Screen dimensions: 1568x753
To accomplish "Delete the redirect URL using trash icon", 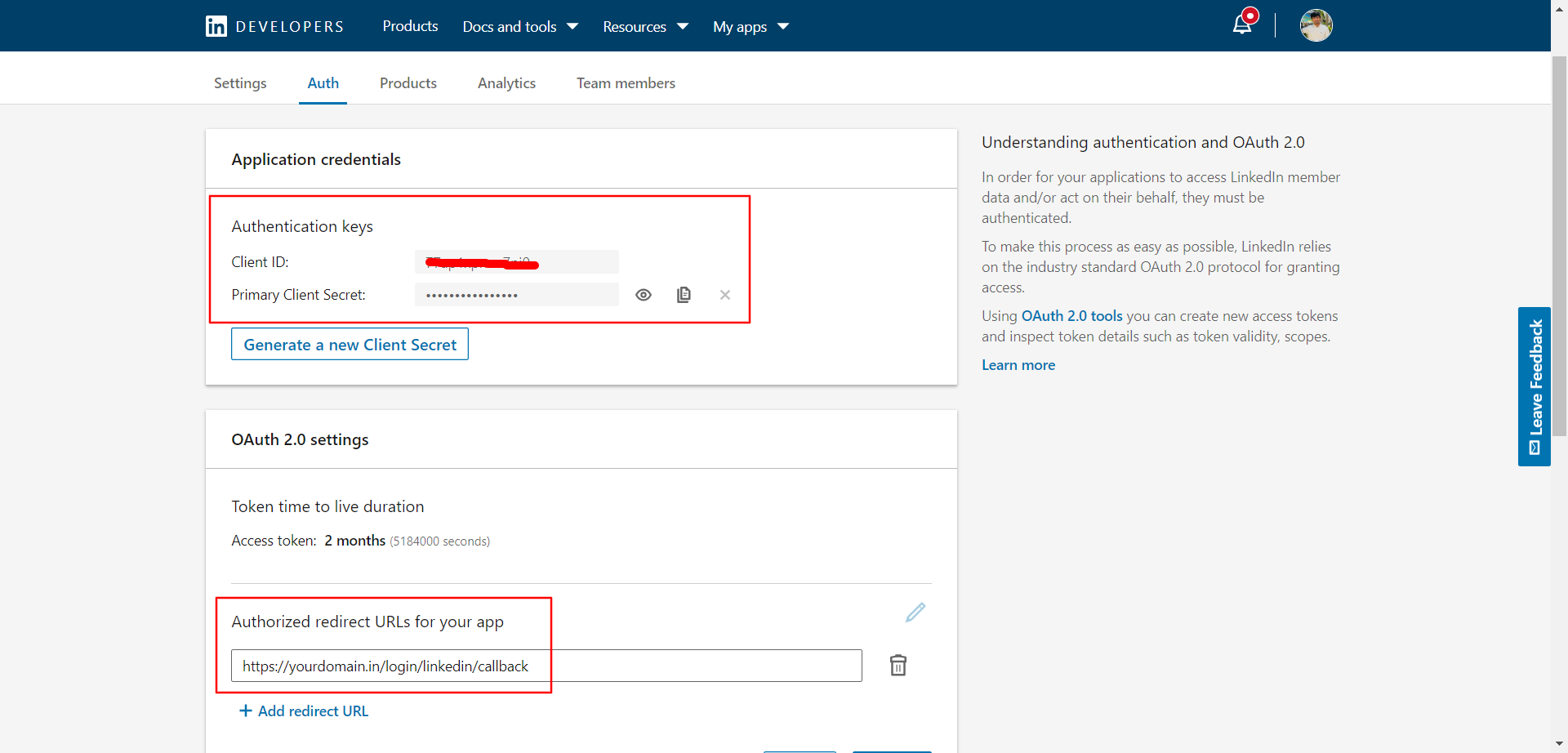I will point(898,666).
